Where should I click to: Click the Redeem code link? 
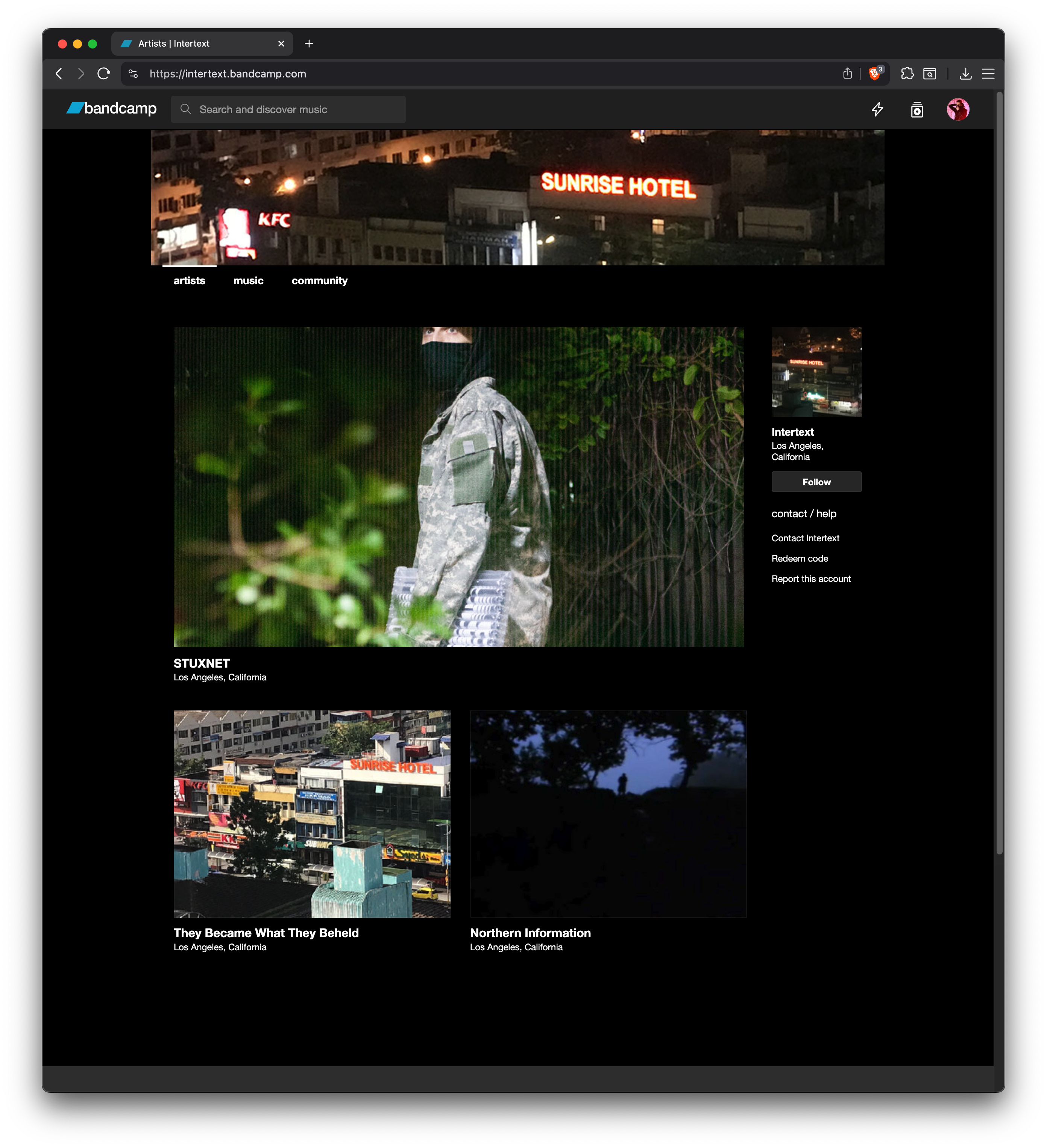tap(799, 559)
